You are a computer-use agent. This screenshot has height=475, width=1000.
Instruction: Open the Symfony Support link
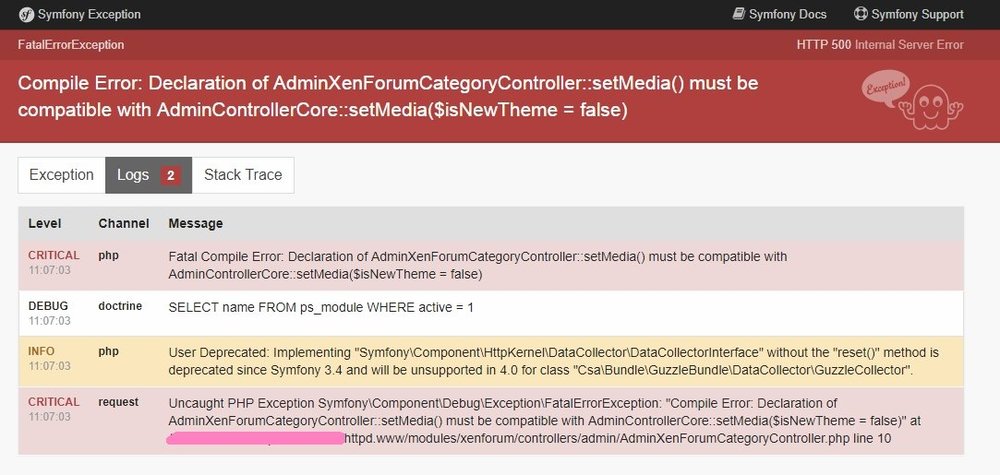coord(908,14)
